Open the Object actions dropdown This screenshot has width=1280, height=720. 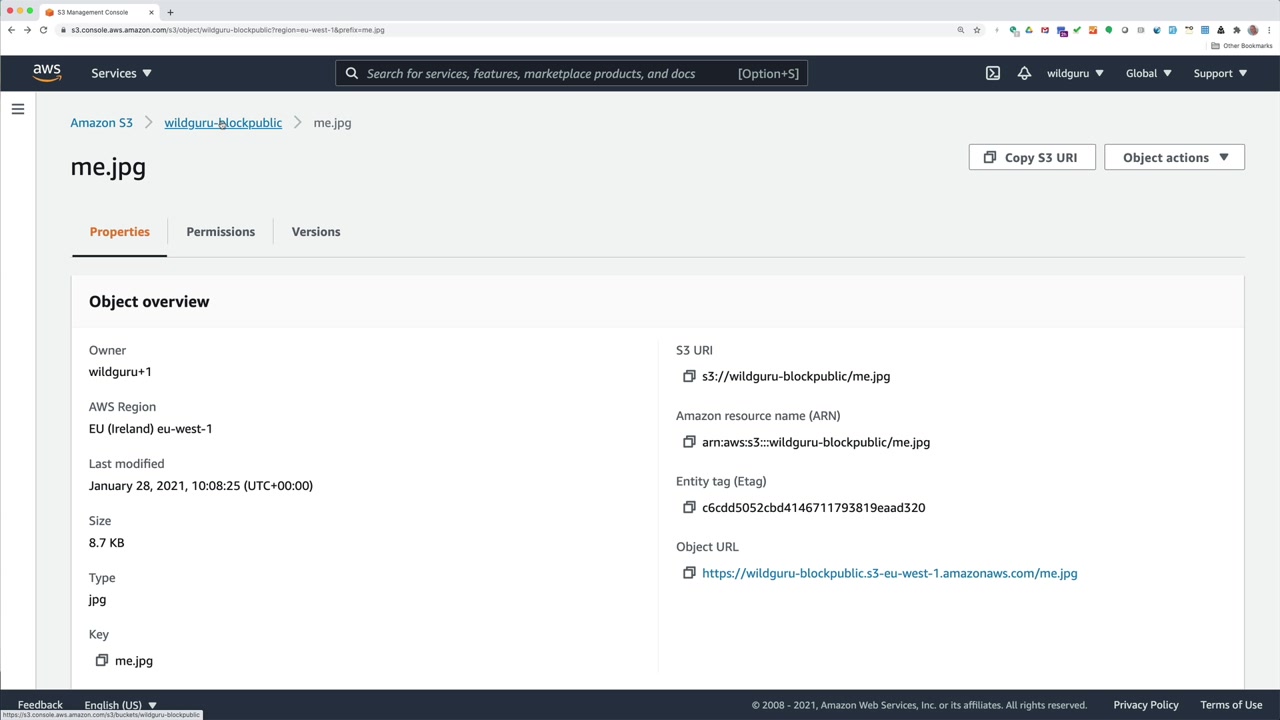click(1174, 157)
